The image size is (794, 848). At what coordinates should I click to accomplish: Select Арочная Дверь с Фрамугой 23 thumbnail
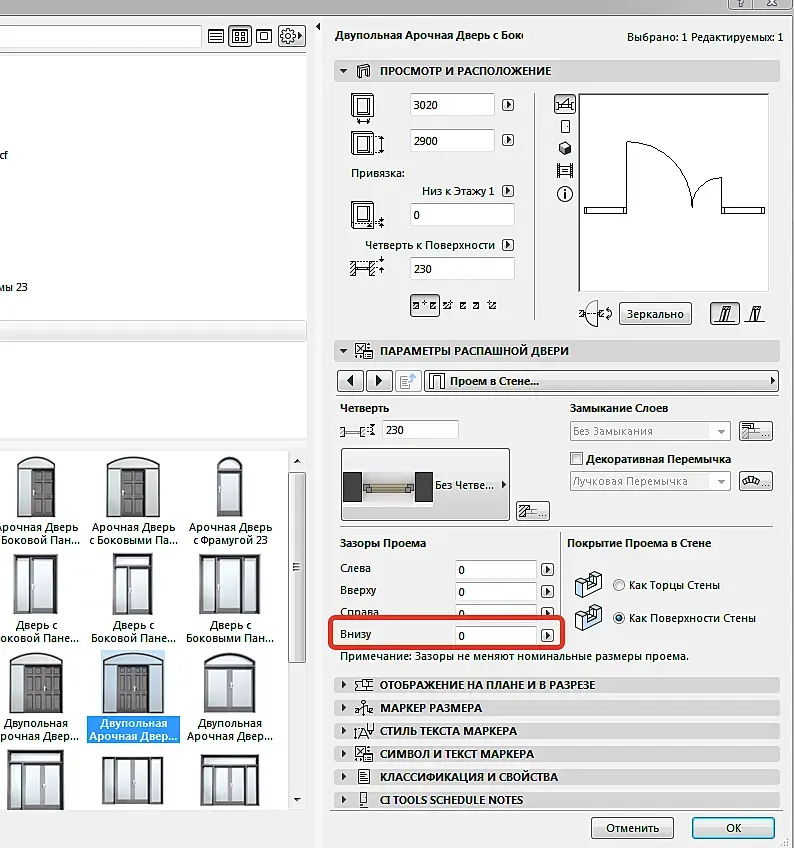tap(230, 501)
